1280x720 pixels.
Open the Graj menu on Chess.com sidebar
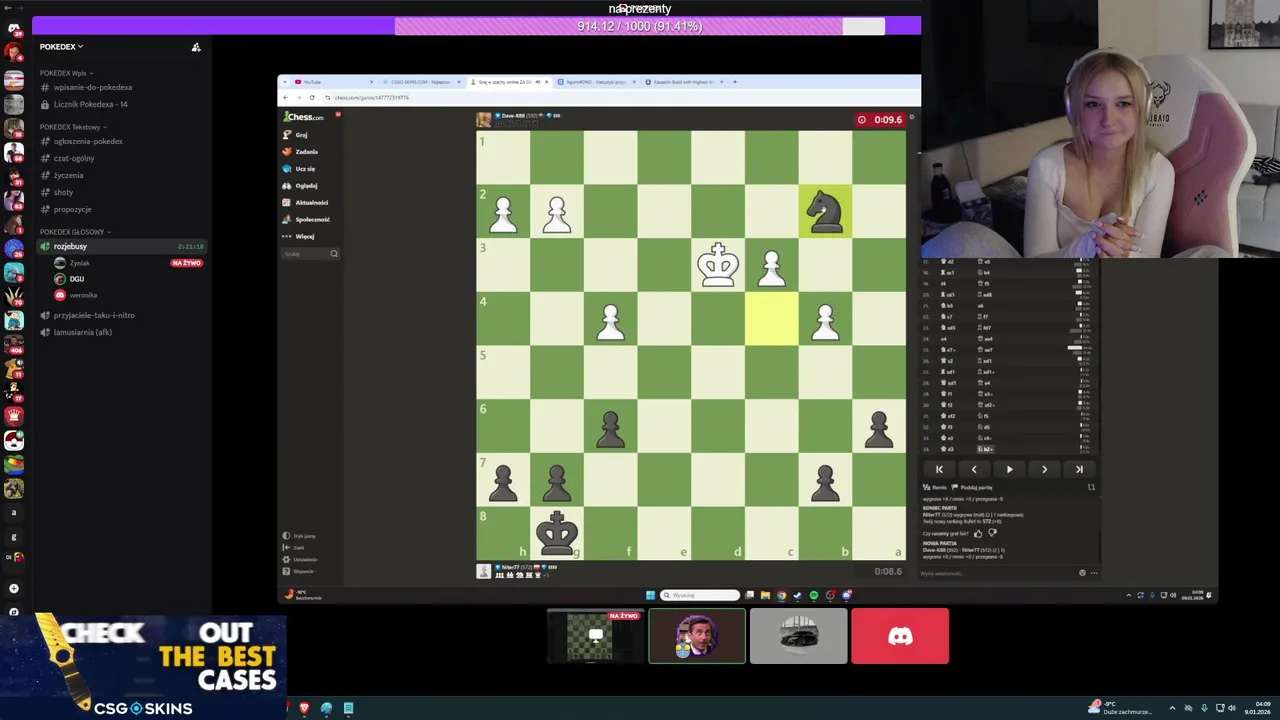[295, 135]
